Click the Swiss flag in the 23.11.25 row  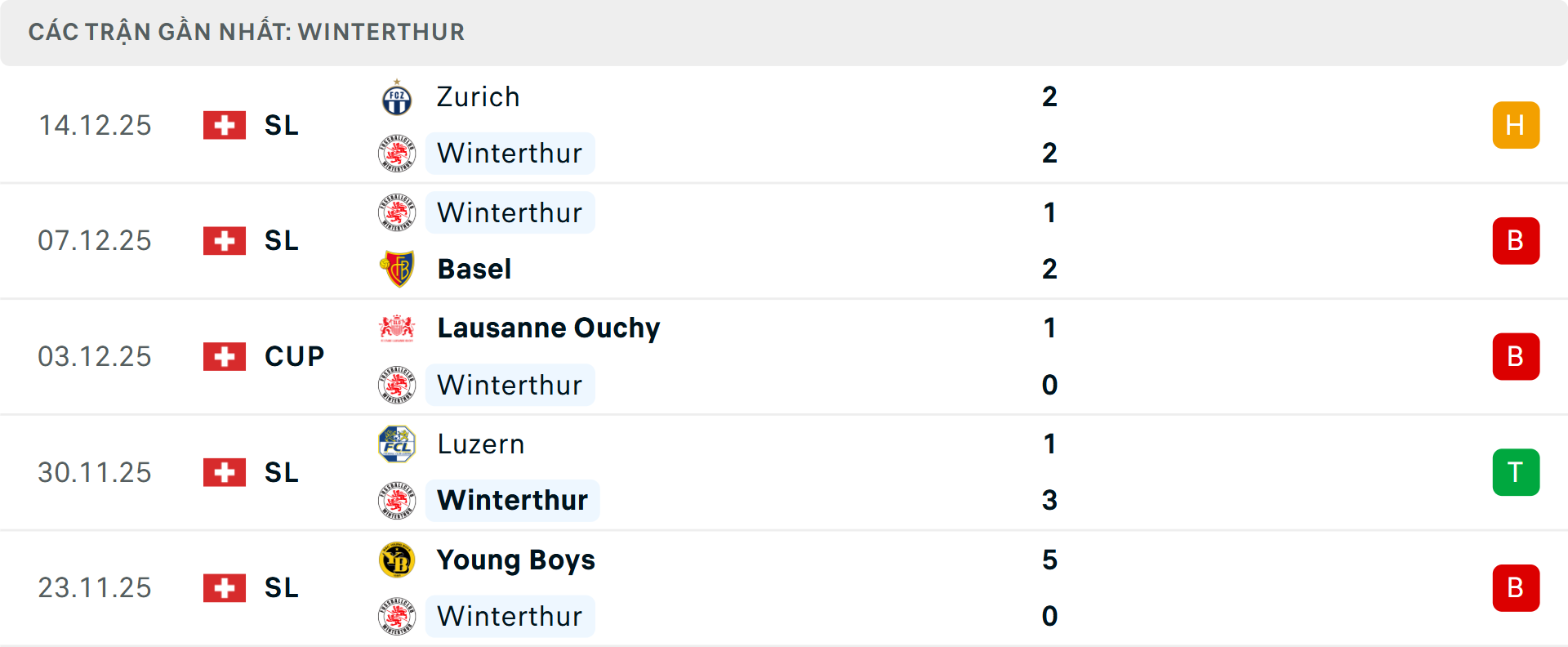click(x=225, y=588)
